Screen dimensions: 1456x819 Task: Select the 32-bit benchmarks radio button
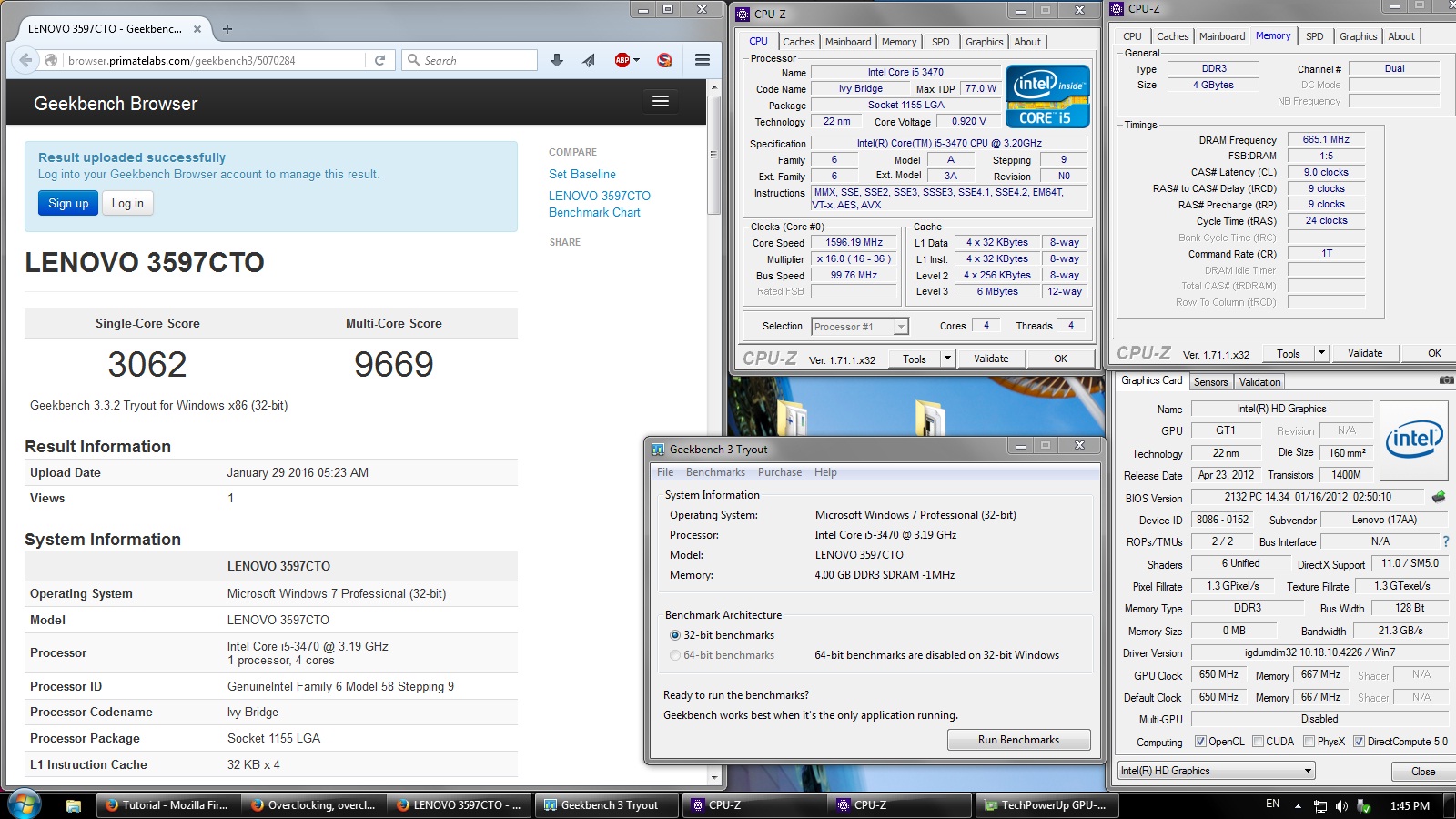point(675,635)
